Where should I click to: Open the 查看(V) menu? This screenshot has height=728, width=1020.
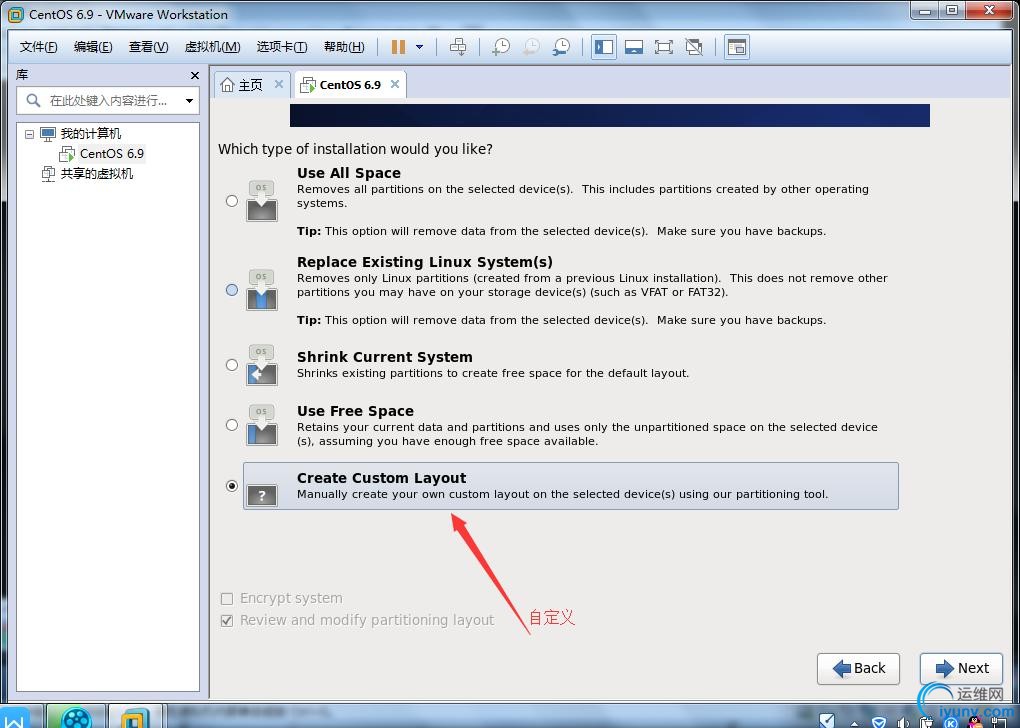(148, 47)
